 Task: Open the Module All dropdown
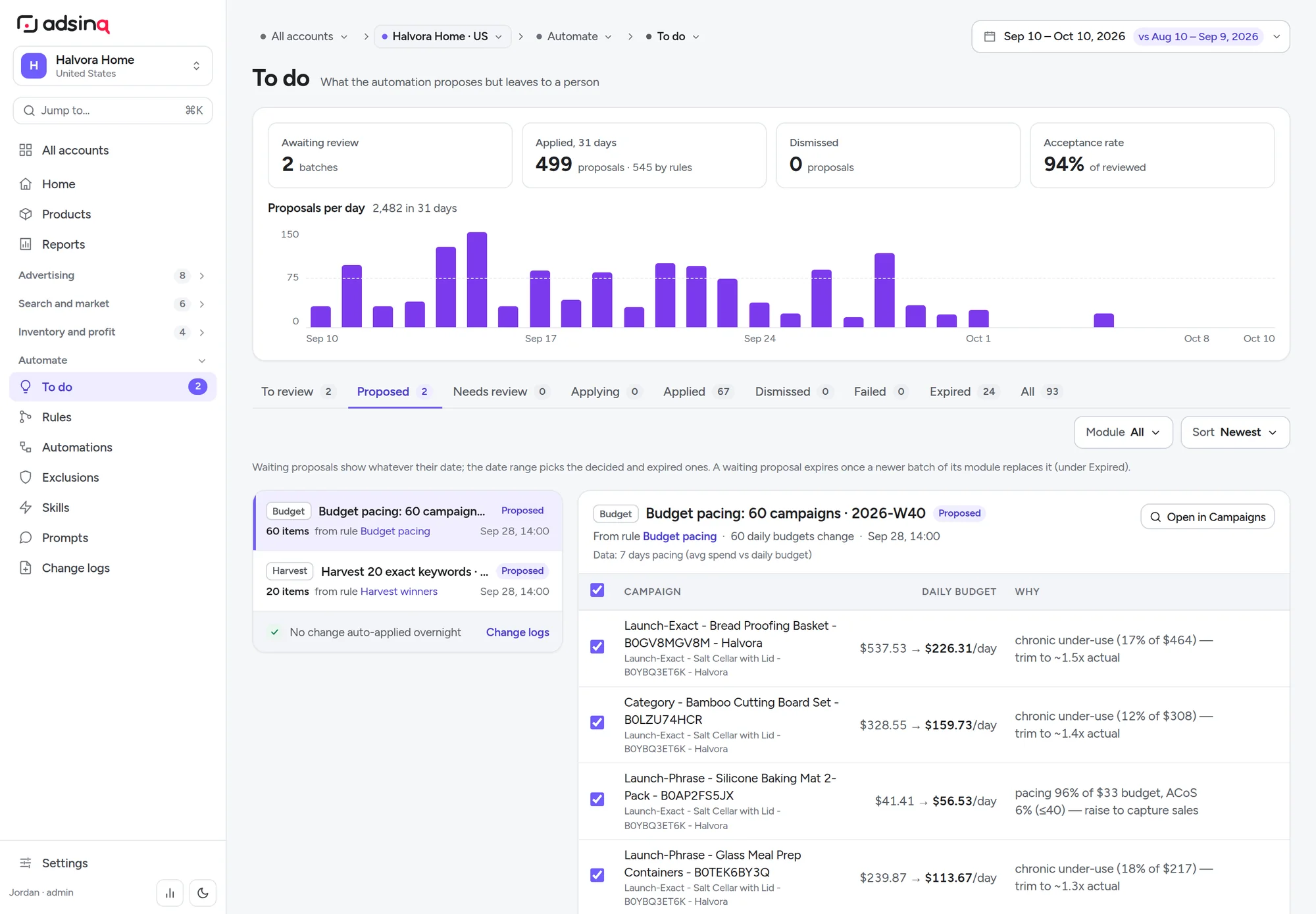1123,432
